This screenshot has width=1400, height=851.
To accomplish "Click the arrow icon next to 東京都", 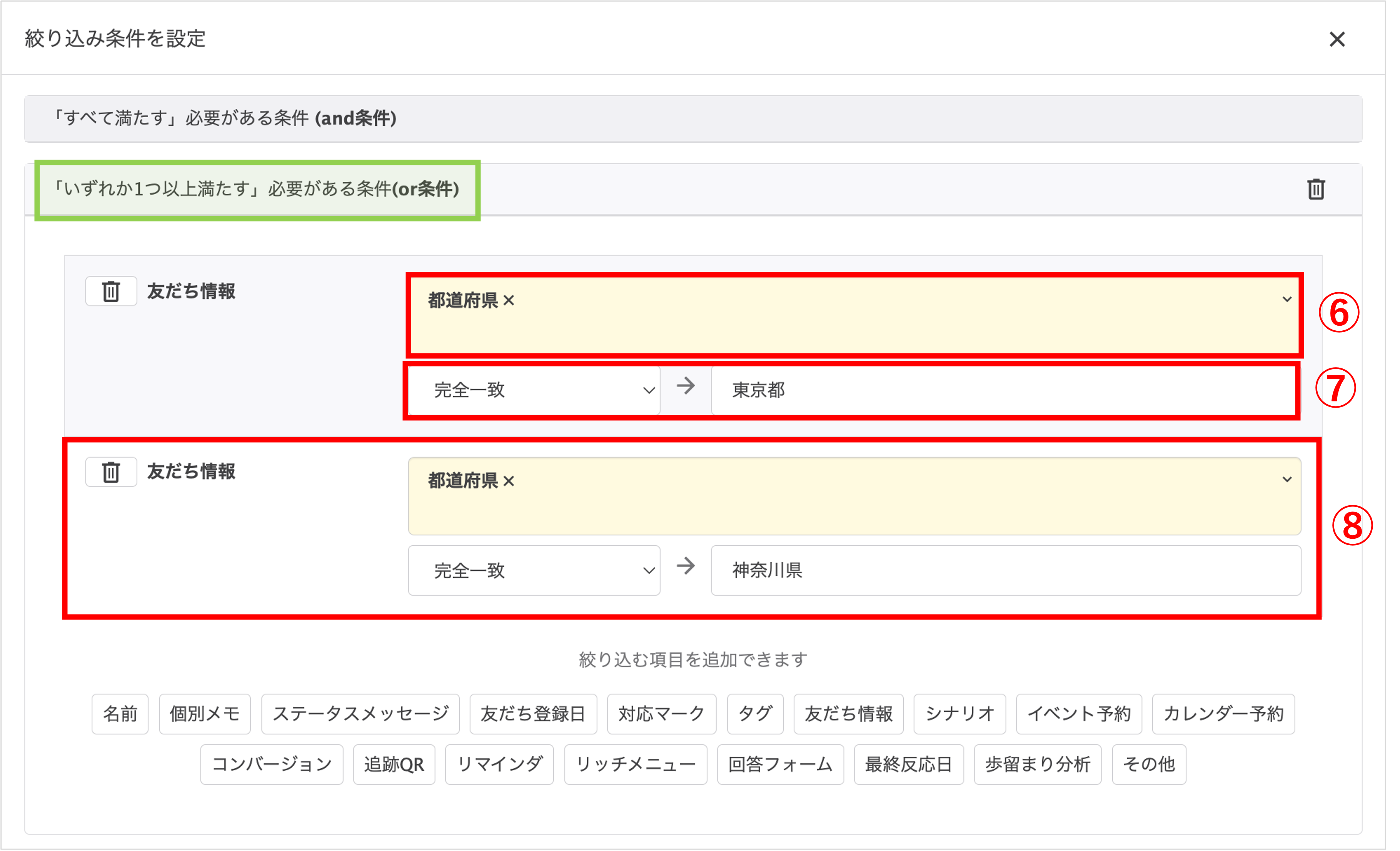I will (x=686, y=387).
